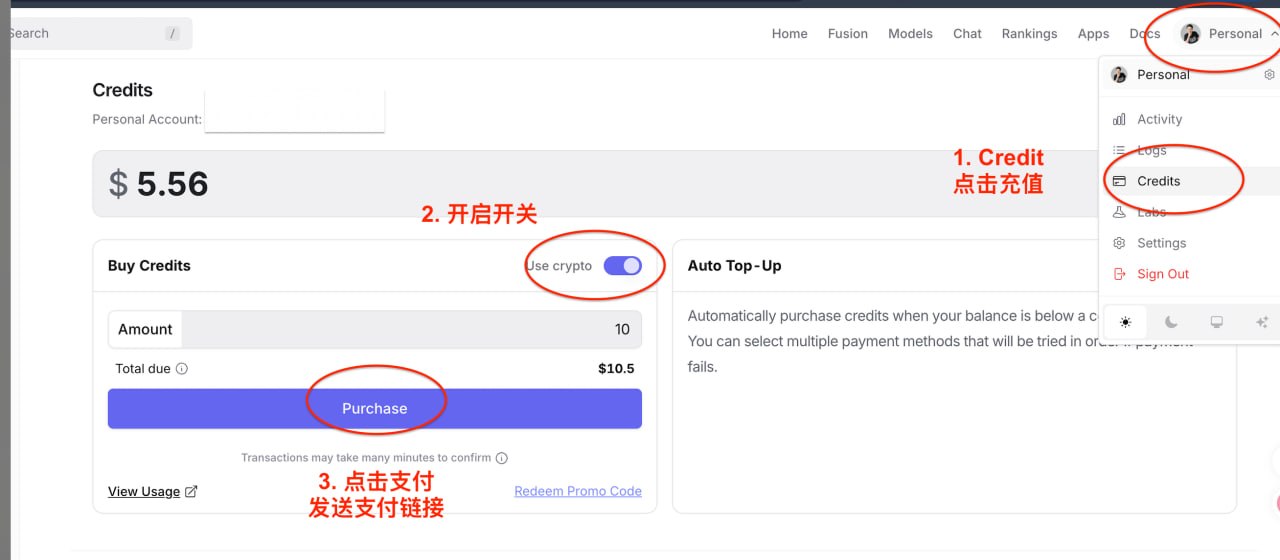Click the $10.5 total due value
1280x560 pixels.
tap(616, 368)
